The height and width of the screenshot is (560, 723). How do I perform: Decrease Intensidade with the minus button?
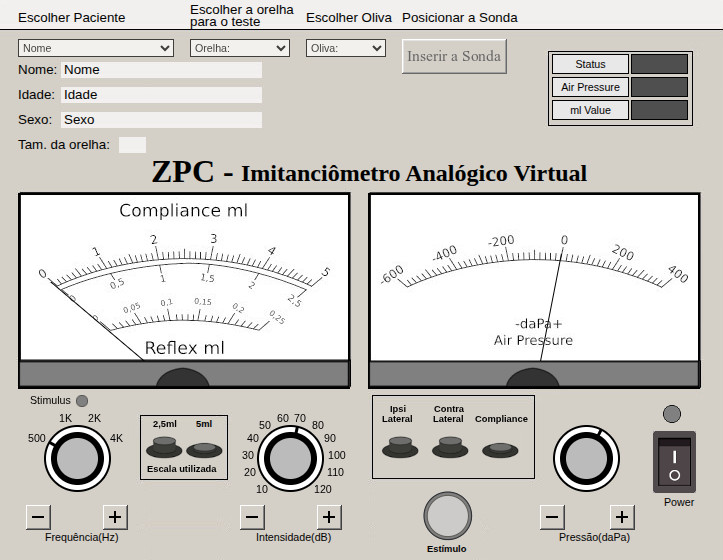252,517
